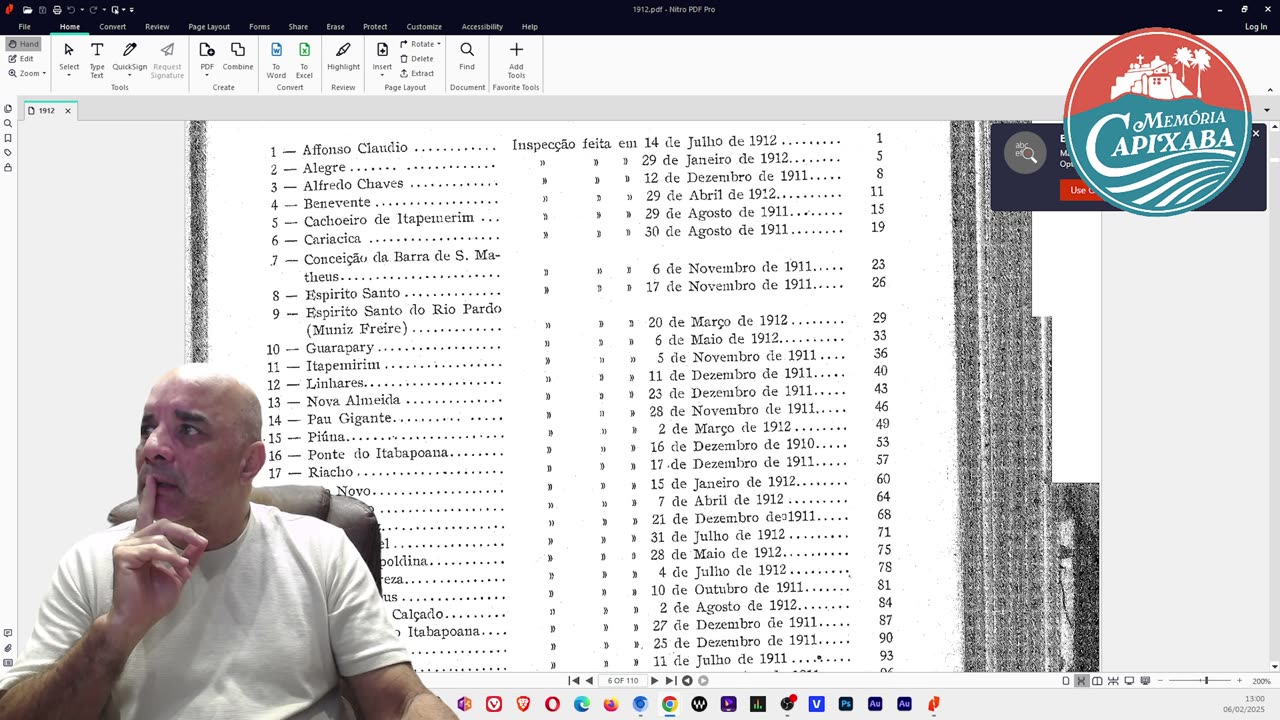Select single page view in status bar

click(1066, 681)
